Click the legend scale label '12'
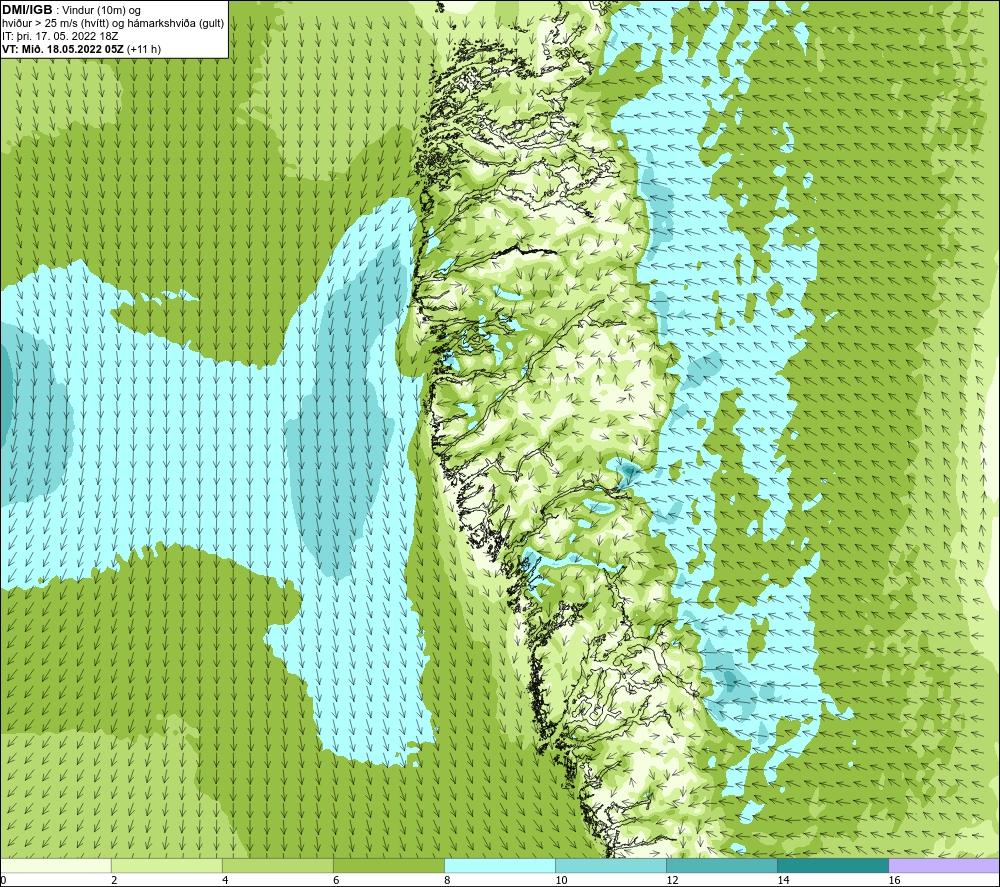The image size is (1000, 887). point(672,881)
